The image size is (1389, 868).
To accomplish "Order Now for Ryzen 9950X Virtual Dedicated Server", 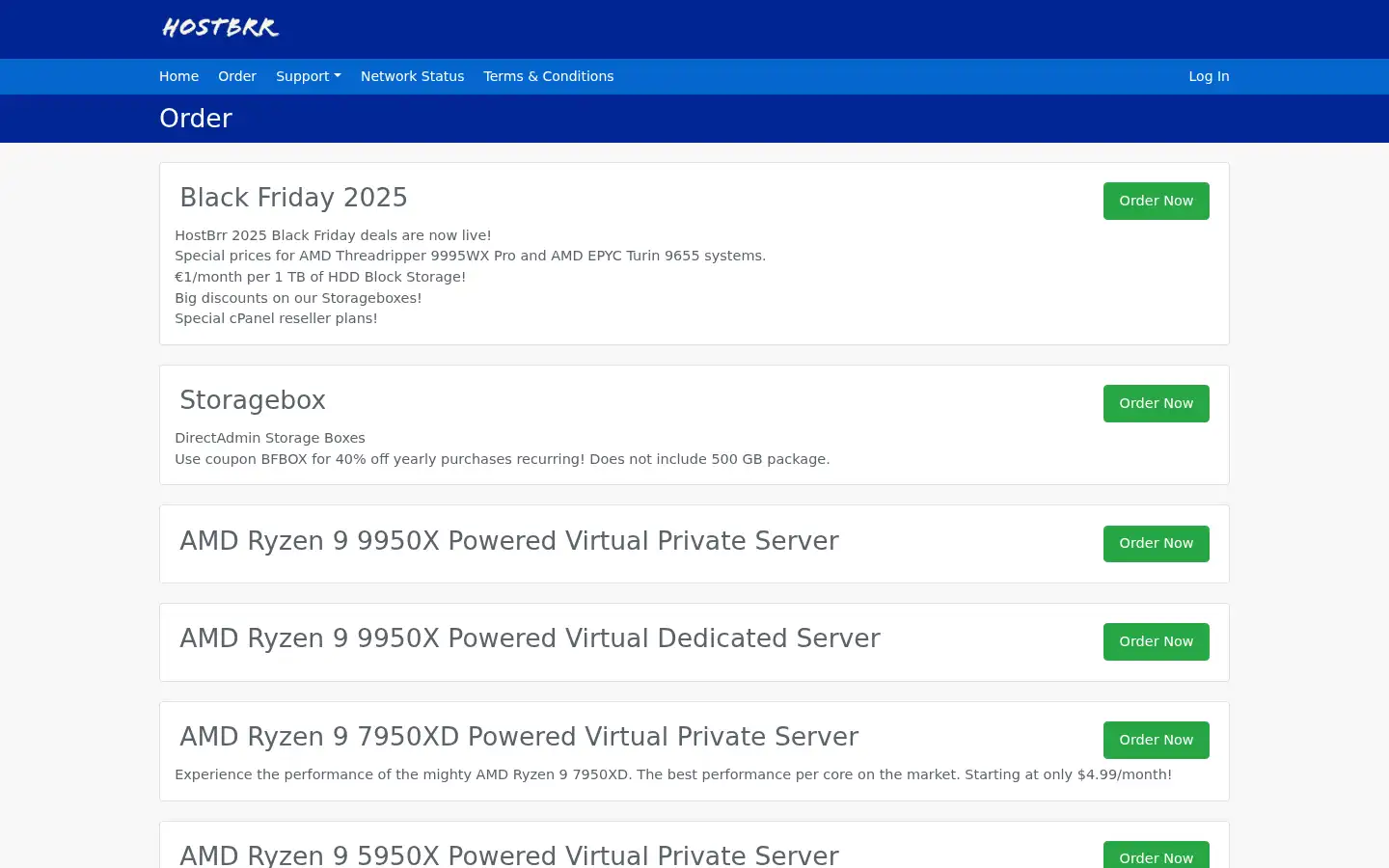I will click(1156, 641).
